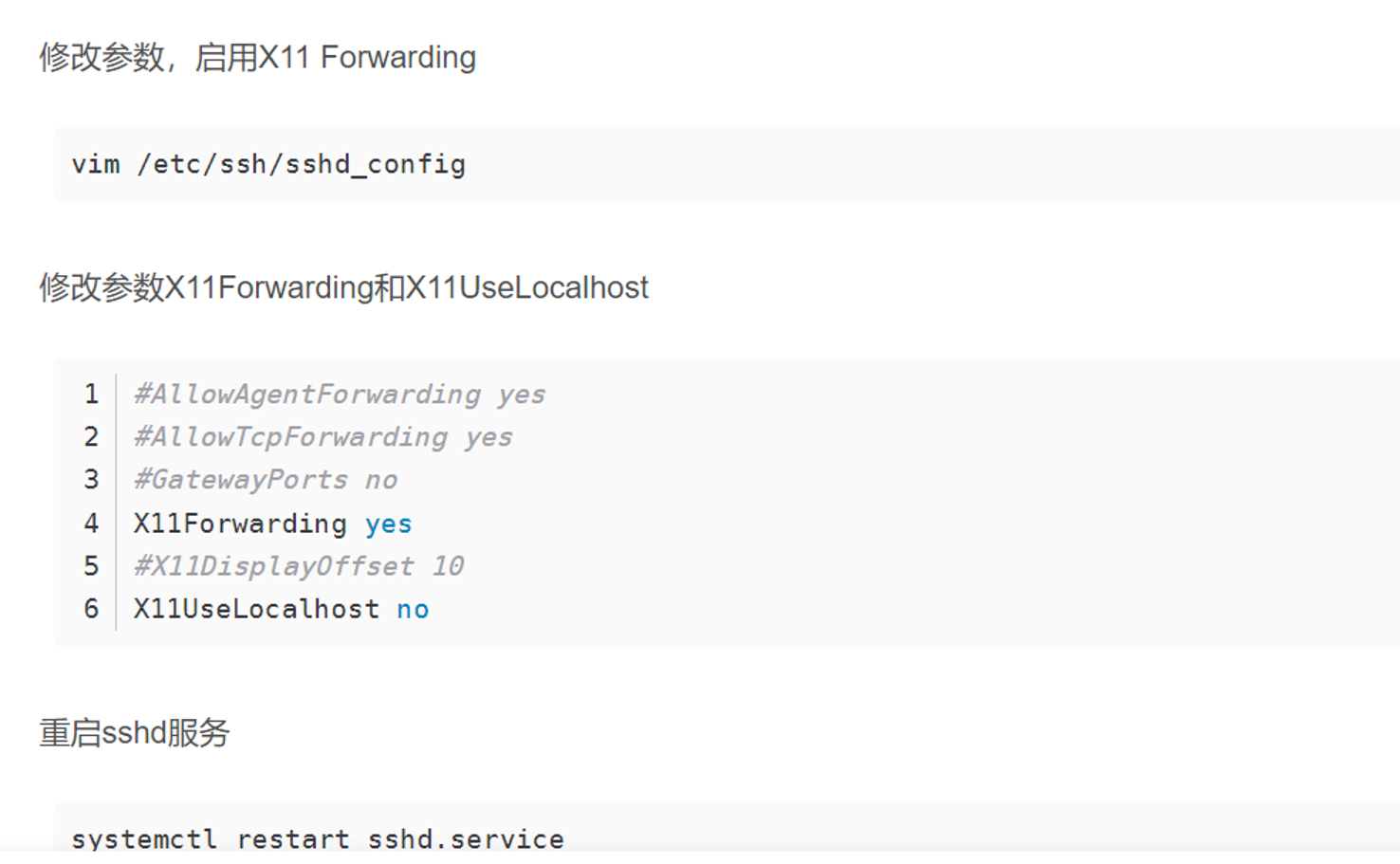Click the heading "修改参数，启用X11 Forwarding"
The width and height of the screenshot is (1400, 864).
[x=257, y=58]
